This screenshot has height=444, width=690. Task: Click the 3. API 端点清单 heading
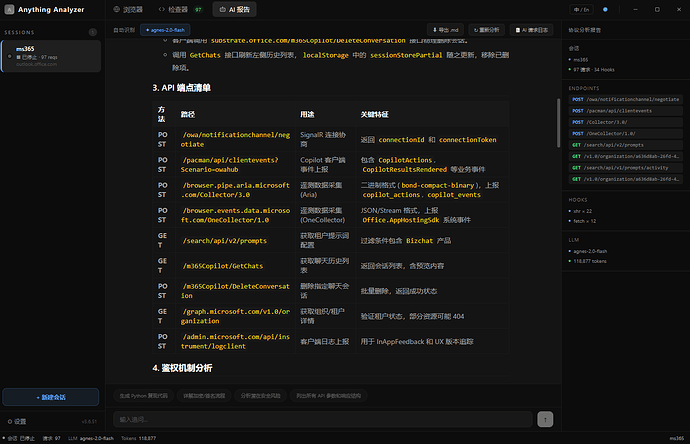pos(181,88)
